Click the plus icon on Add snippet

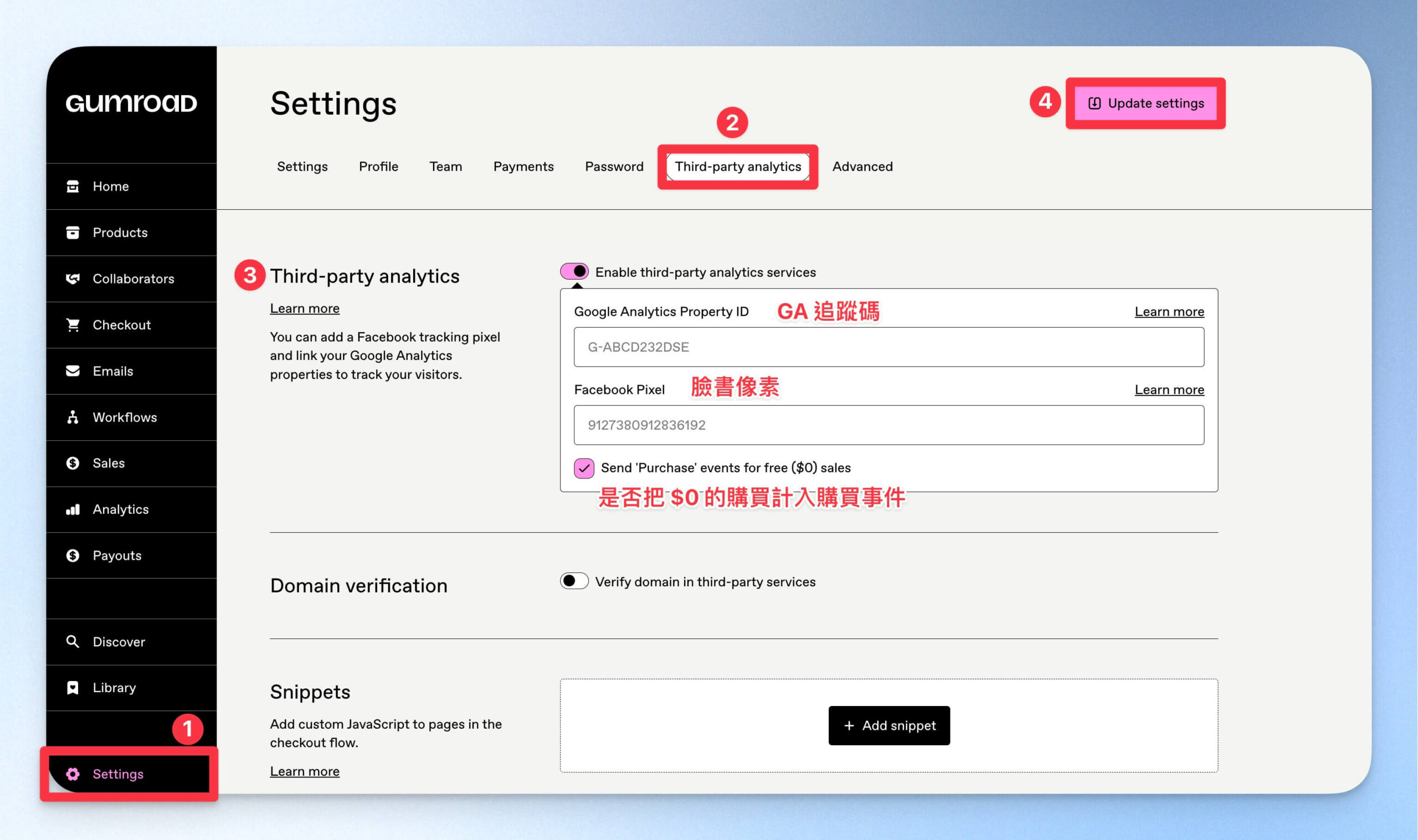pos(849,725)
